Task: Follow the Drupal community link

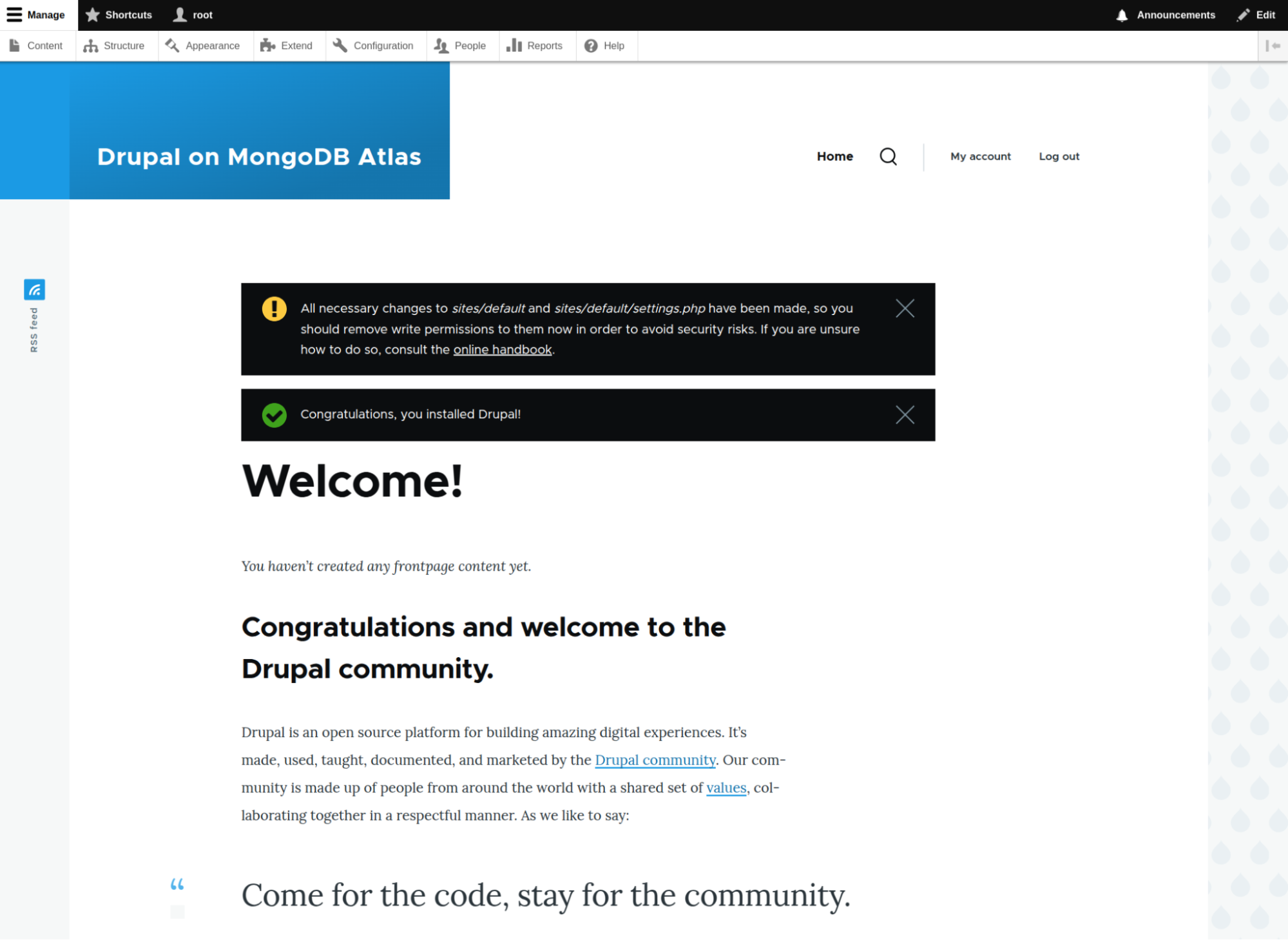Action: coord(655,760)
